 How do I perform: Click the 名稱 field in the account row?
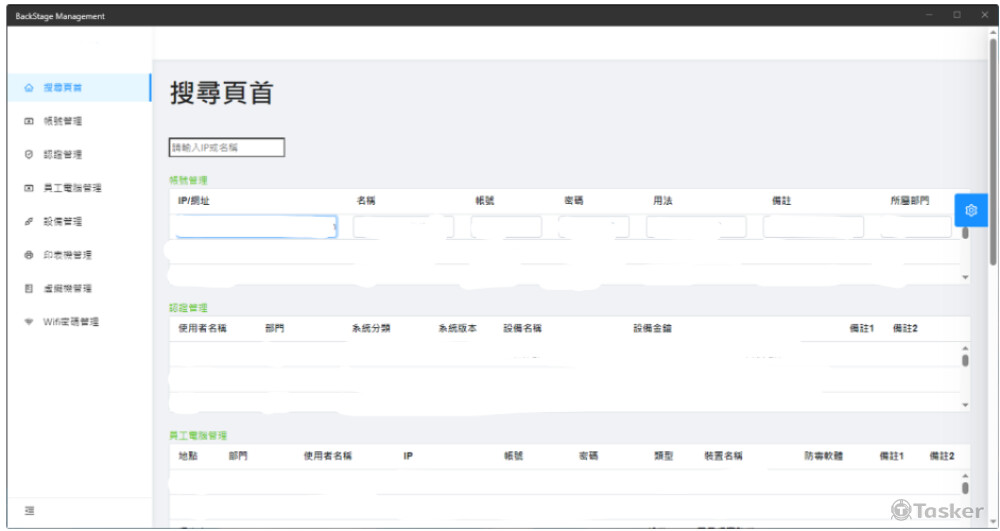[x=402, y=227]
